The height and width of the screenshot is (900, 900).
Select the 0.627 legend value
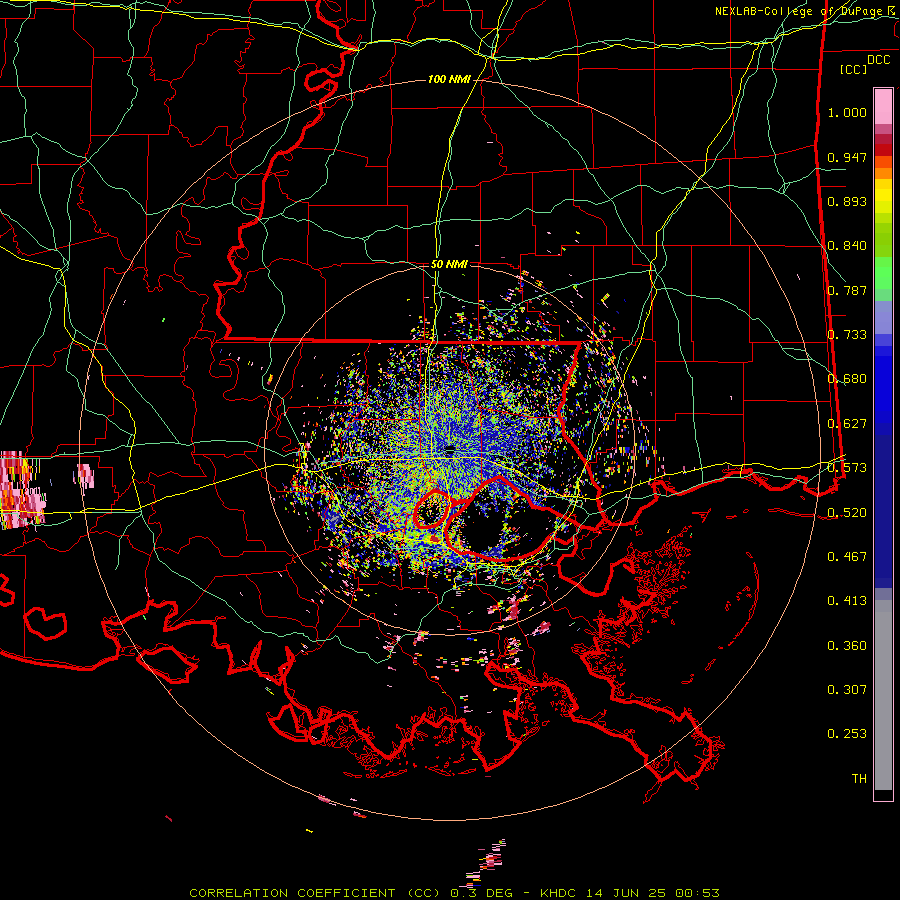point(847,424)
